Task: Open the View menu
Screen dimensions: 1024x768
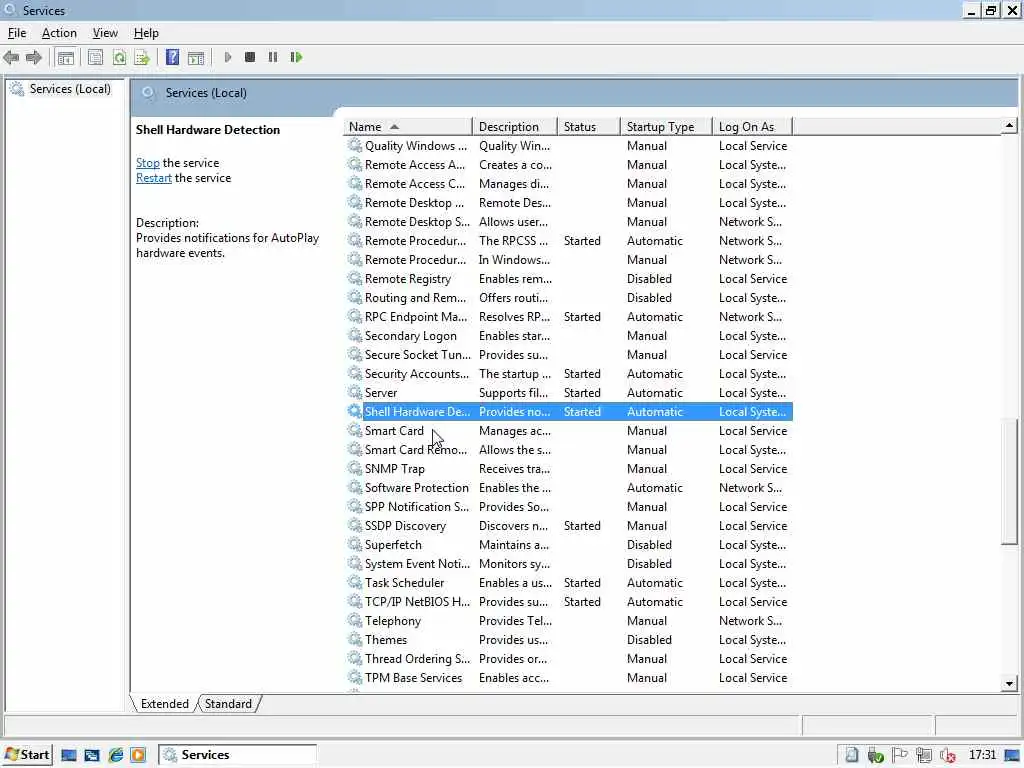Action: [x=105, y=33]
